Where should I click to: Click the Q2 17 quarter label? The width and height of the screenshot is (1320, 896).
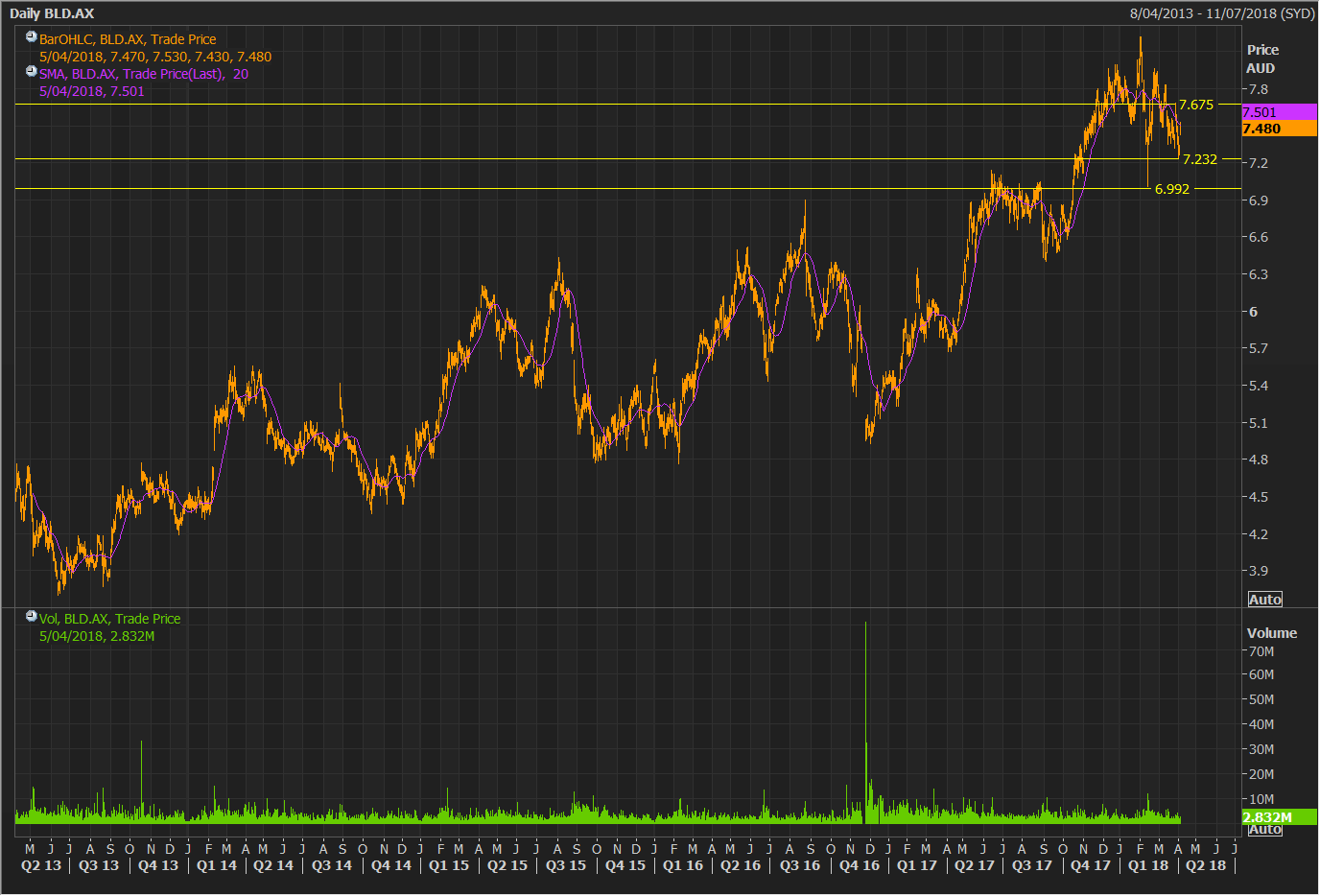pos(975,865)
